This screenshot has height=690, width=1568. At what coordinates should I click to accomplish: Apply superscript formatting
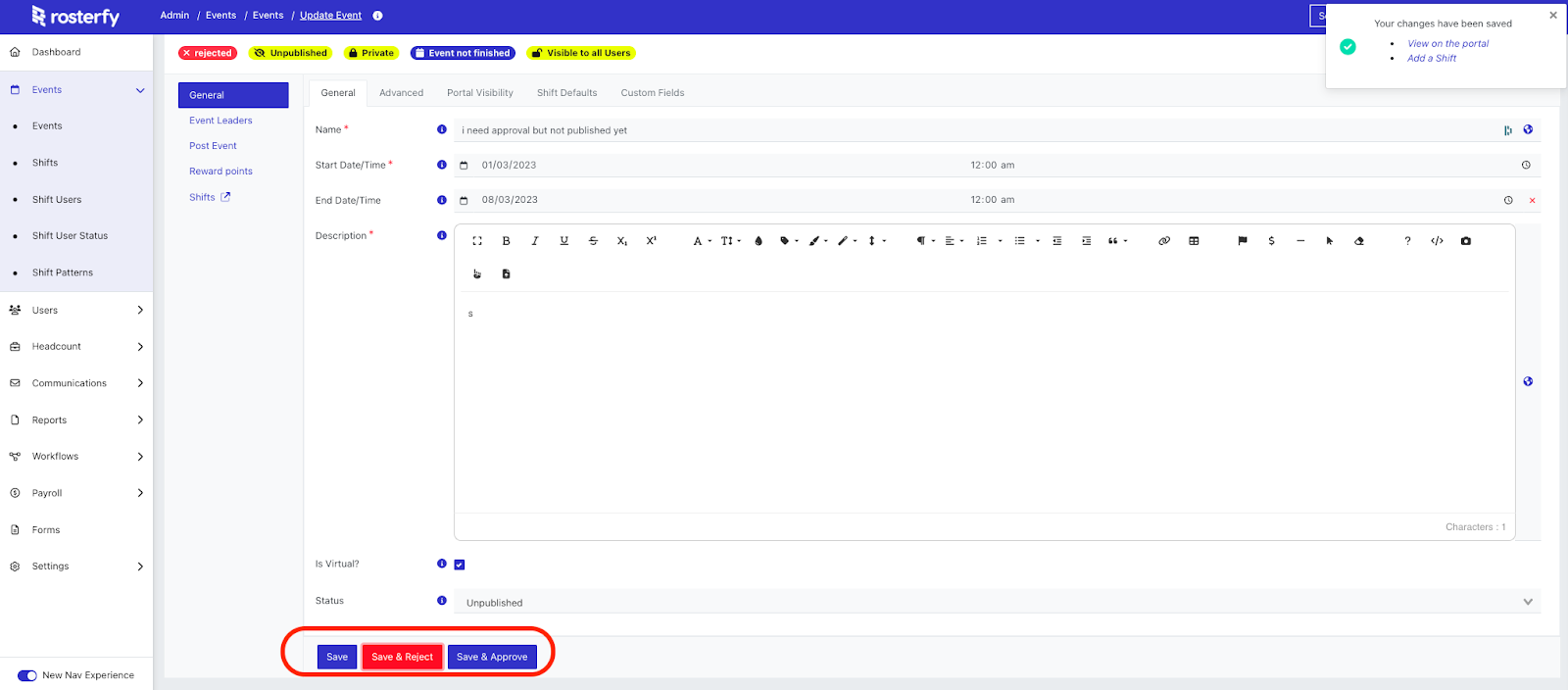point(651,241)
